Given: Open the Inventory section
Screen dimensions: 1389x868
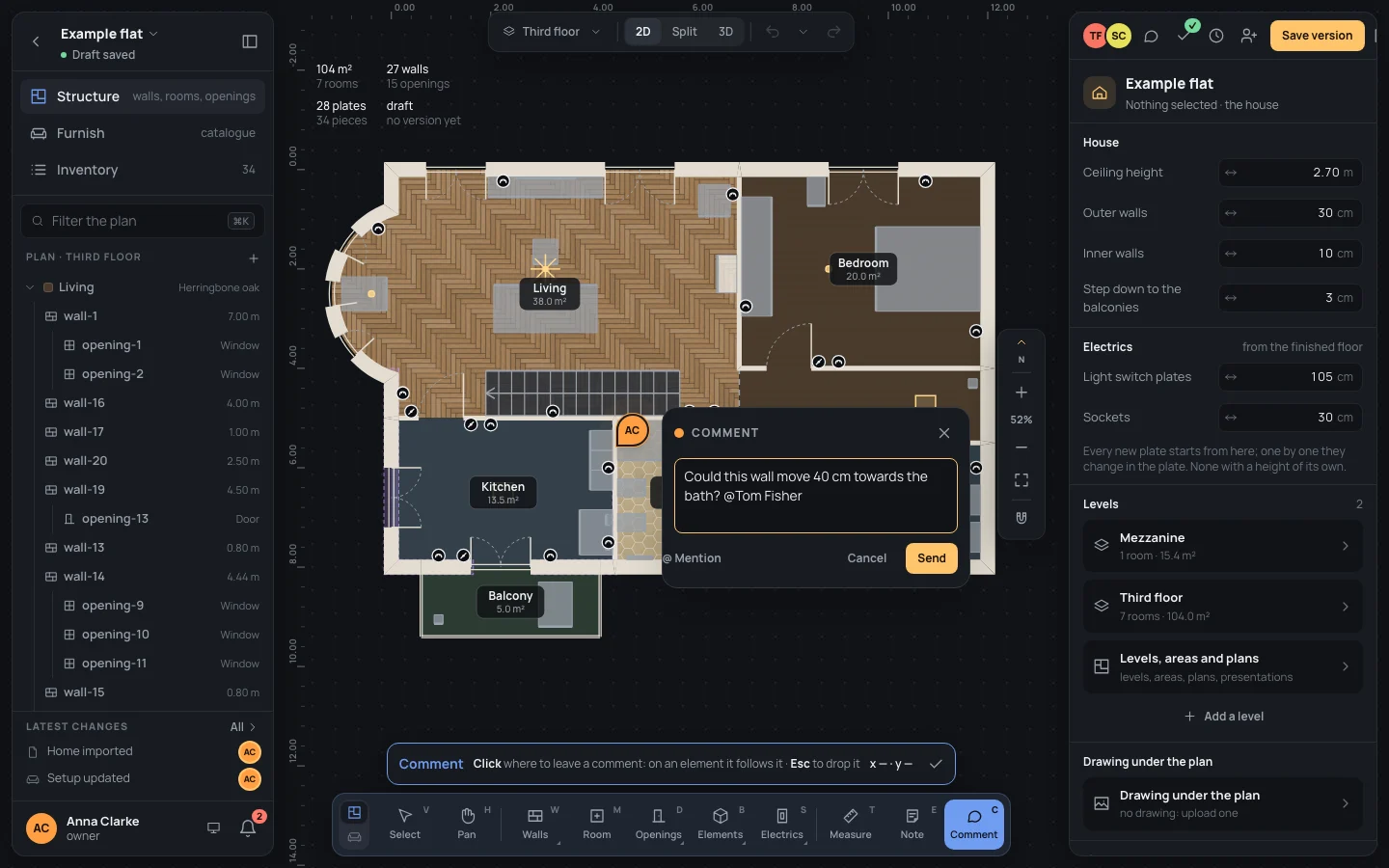Looking at the screenshot, I should 143,170.
